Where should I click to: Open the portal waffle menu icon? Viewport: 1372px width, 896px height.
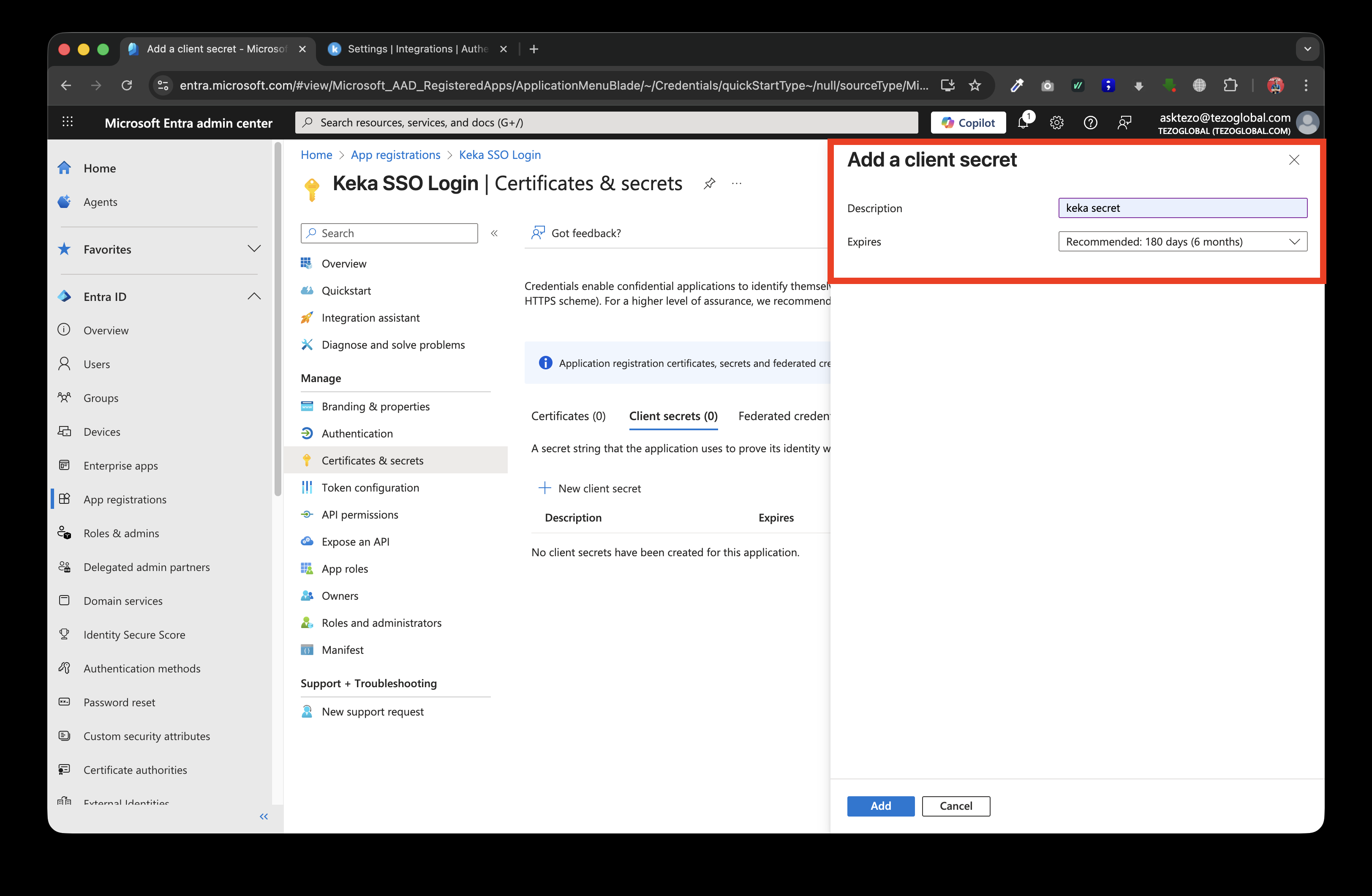68,122
